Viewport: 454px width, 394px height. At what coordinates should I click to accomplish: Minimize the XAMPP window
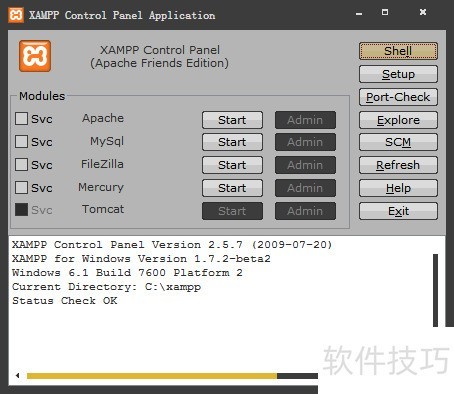pos(359,14)
